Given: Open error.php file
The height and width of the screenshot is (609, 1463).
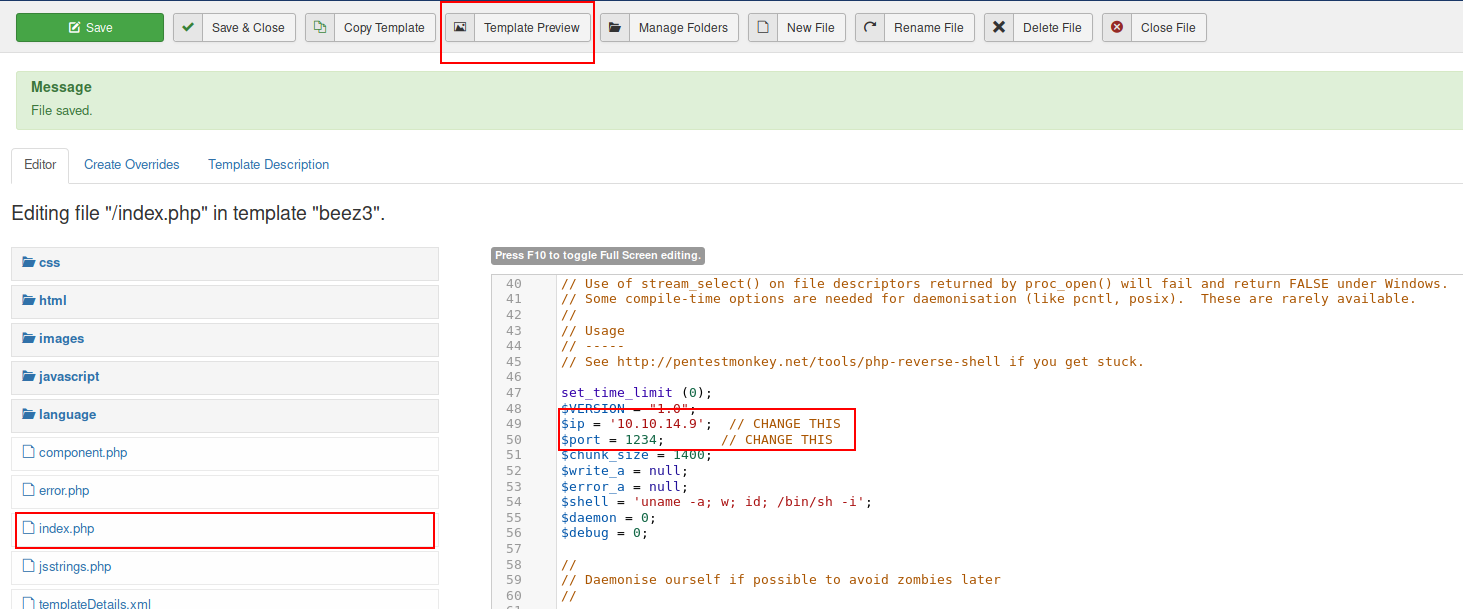Looking at the screenshot, I should pos(227,491).
